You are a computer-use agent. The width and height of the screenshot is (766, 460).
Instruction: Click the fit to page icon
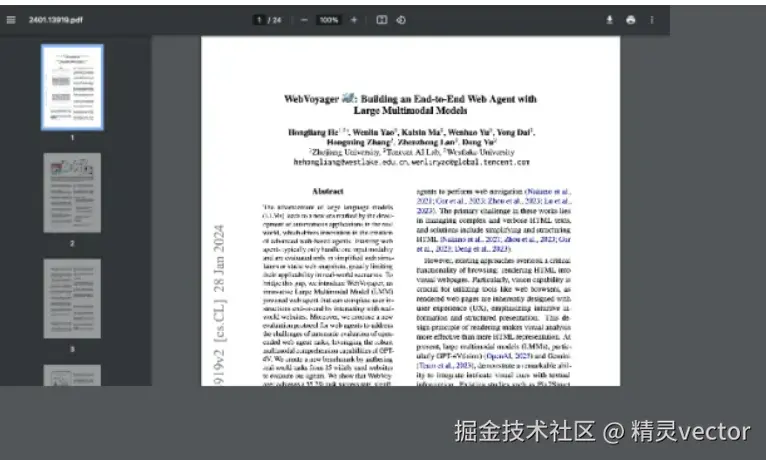point(382,20)
